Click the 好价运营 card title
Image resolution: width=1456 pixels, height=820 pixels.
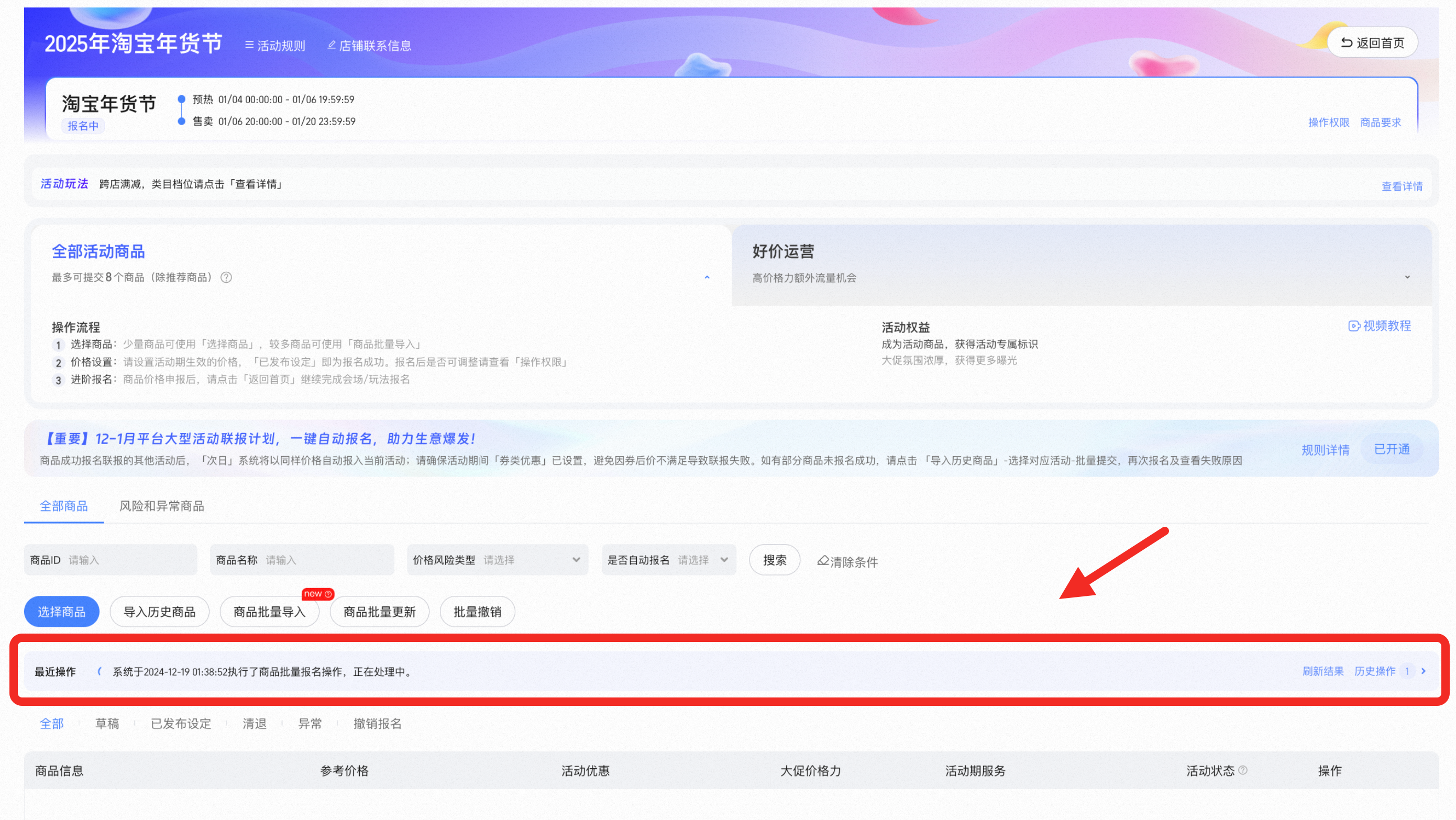tap(783, 251)
